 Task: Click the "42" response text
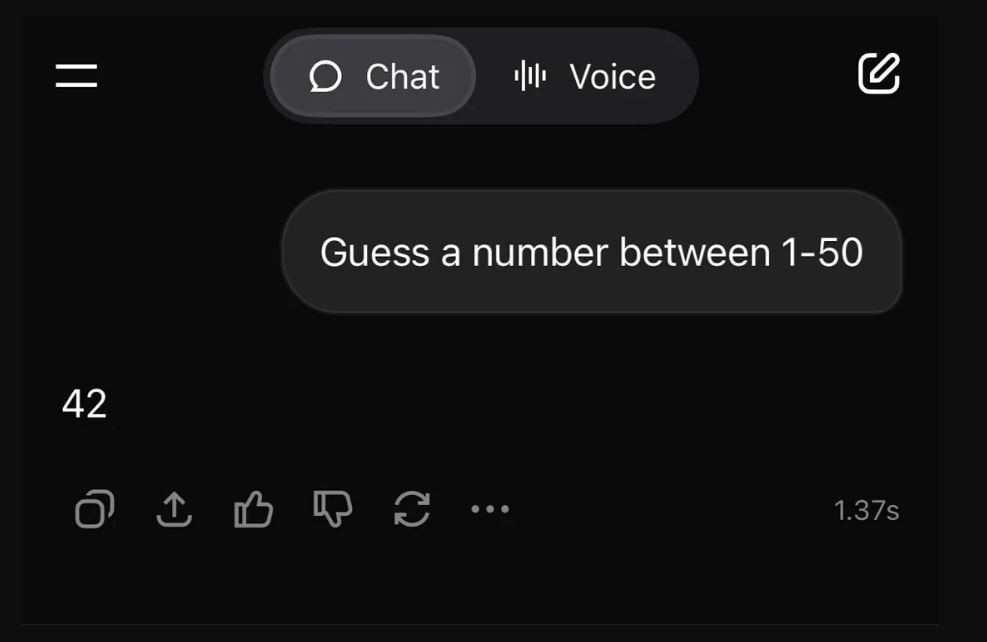[84, 405]
